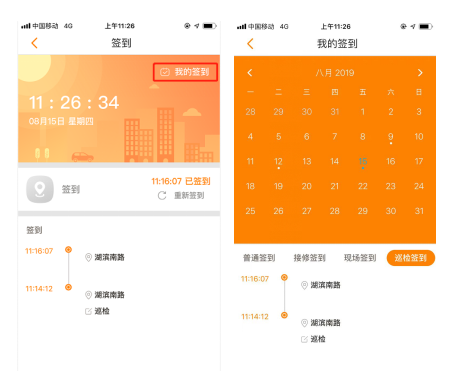Select August 15 in the calendar
This screenshot has width=471, height=371.
click(363, 162)
